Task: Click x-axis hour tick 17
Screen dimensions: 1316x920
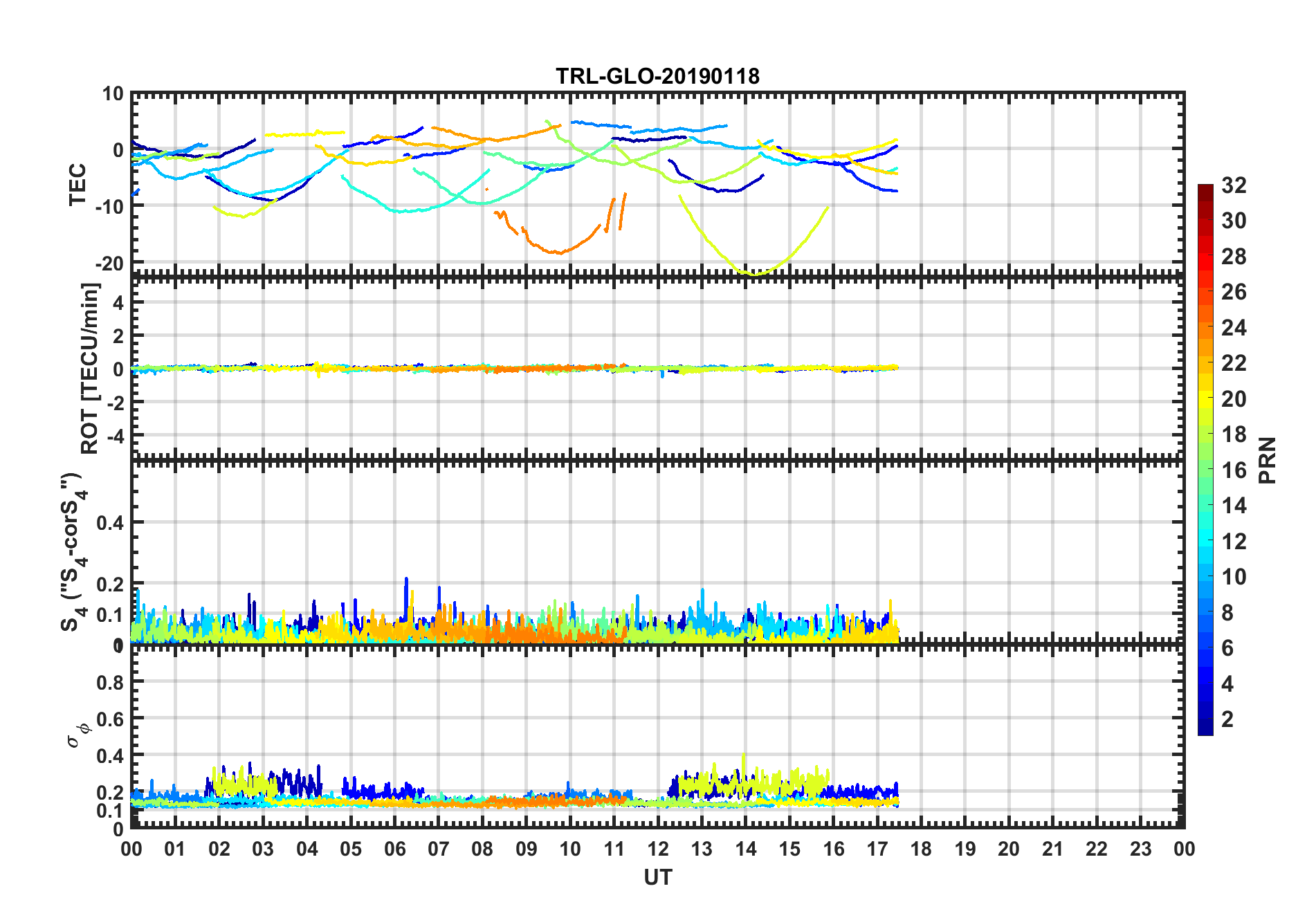Action: (877, 849)
